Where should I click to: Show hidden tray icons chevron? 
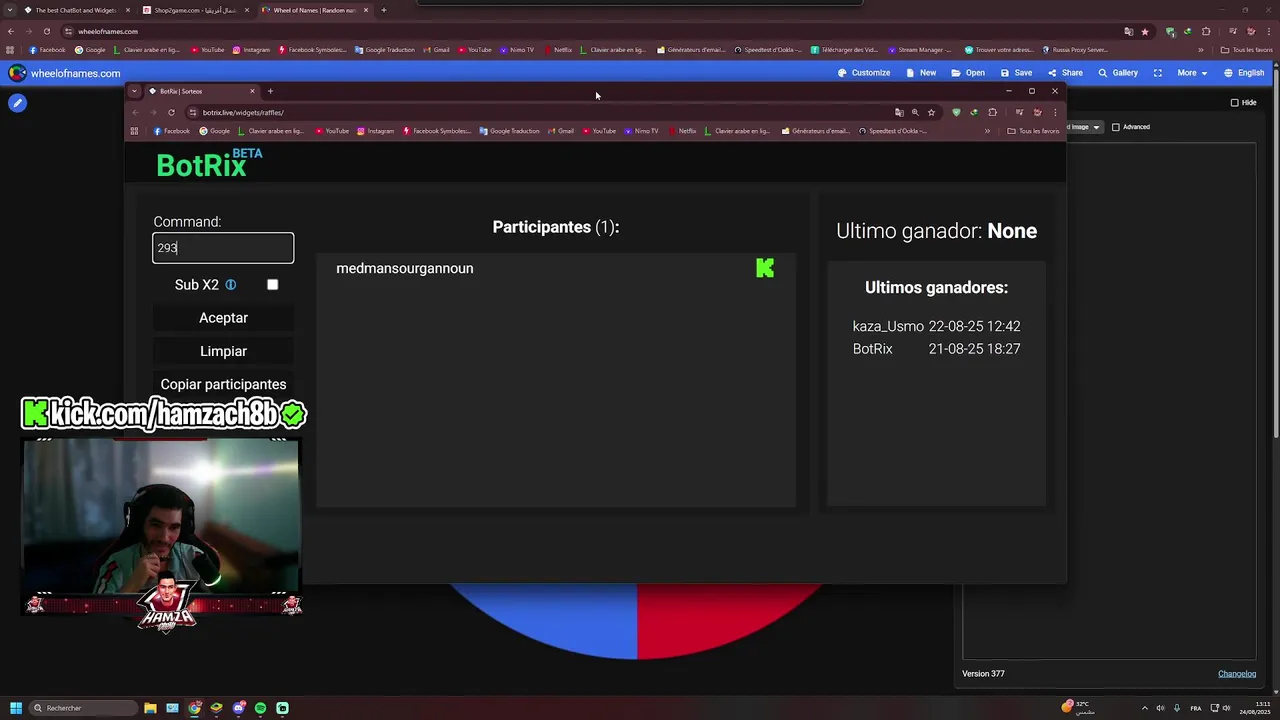click(x=1145, y=708)
